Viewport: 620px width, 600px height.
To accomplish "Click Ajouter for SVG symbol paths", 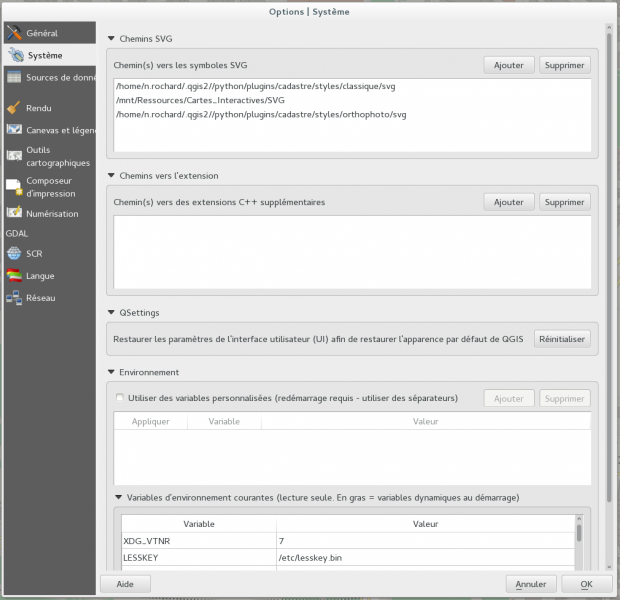I will (x=508, y=65).
